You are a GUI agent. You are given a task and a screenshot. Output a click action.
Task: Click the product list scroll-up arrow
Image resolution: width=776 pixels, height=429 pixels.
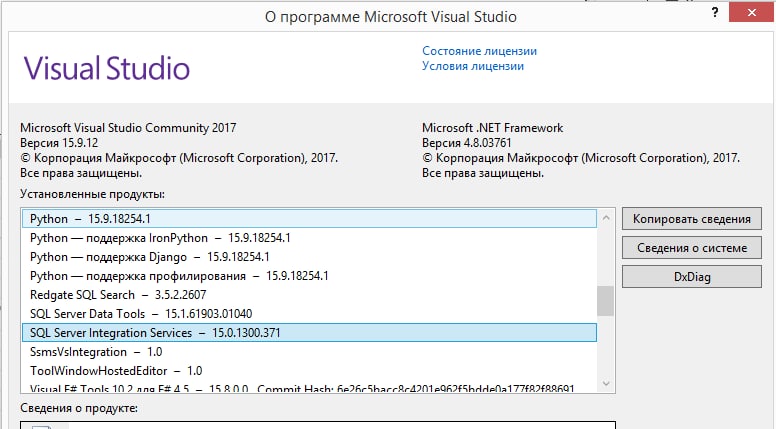pyautogui.click(x=606, y=218)
